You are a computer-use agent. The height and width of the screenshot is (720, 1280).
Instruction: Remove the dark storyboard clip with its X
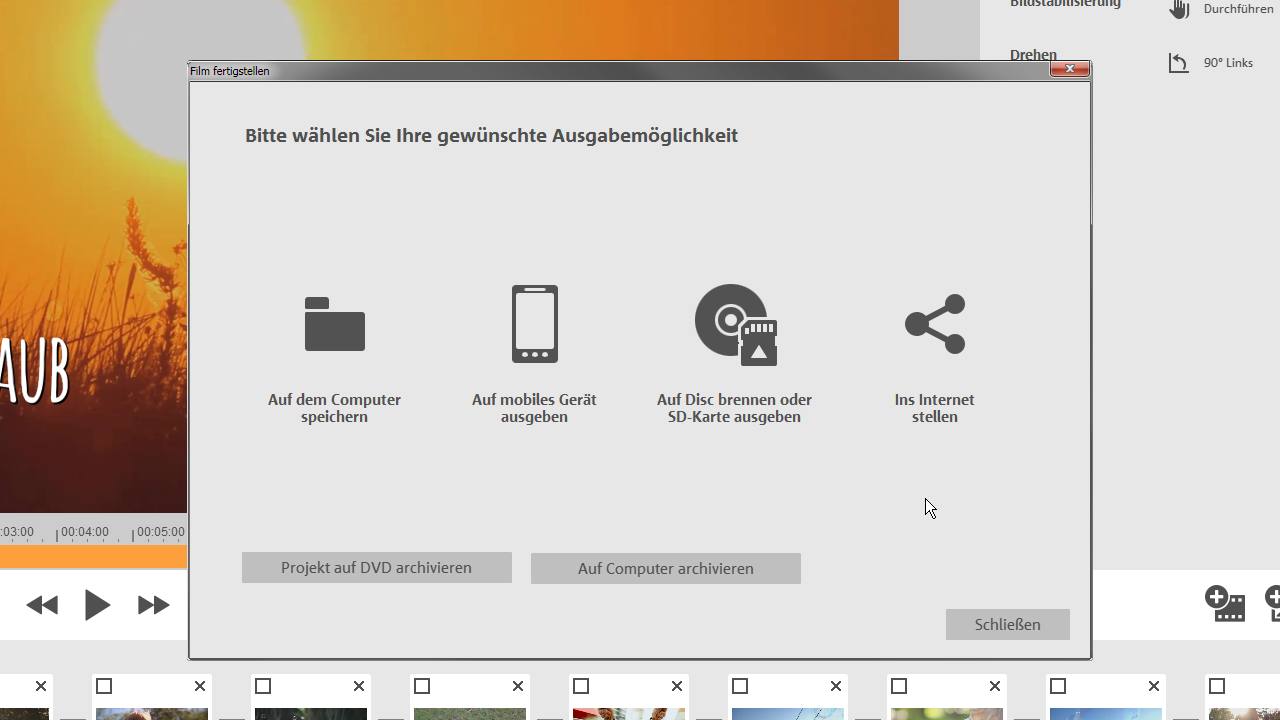[x=359, y=686]
